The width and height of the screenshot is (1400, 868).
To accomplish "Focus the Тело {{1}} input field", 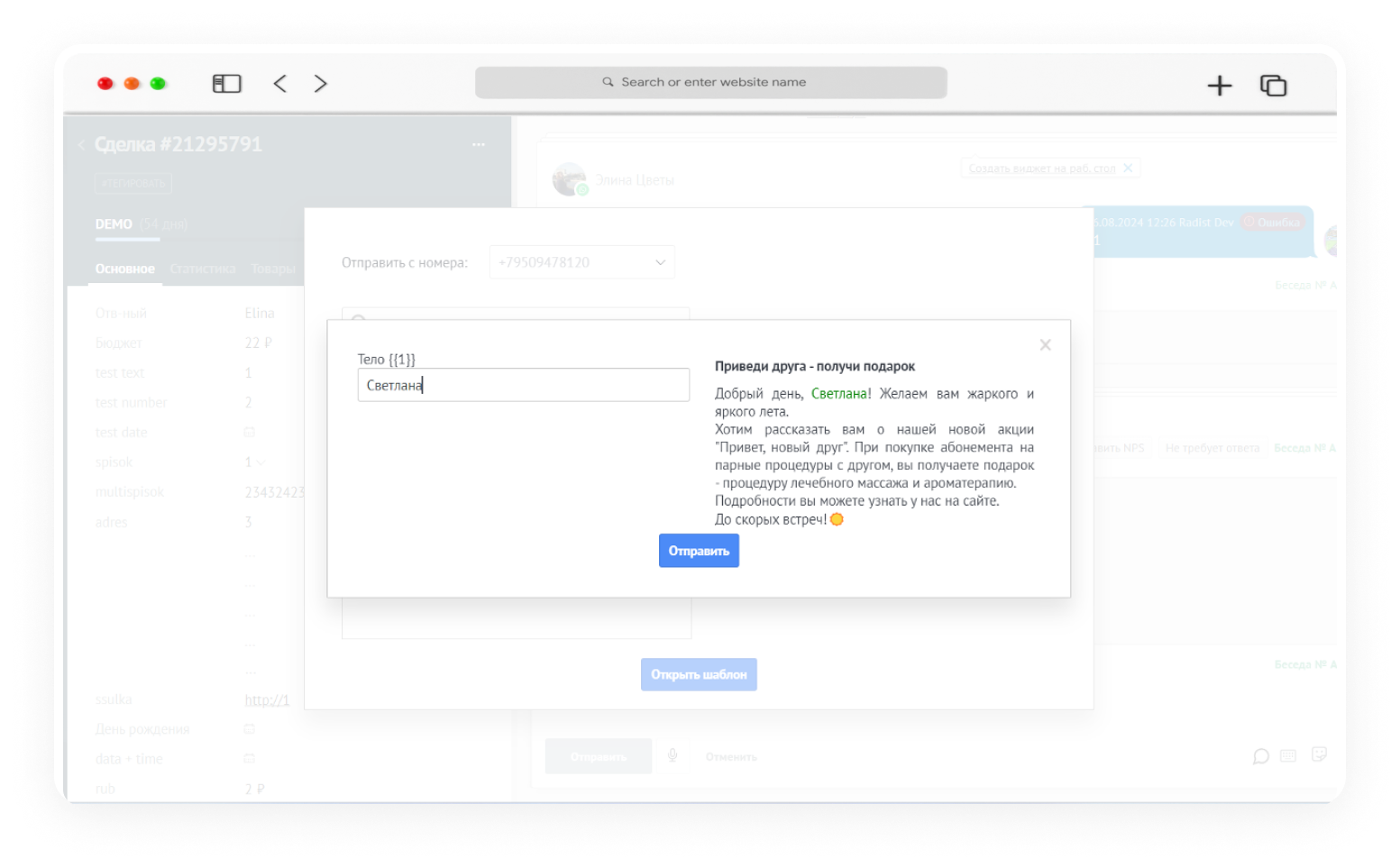I will pos(524,385).
